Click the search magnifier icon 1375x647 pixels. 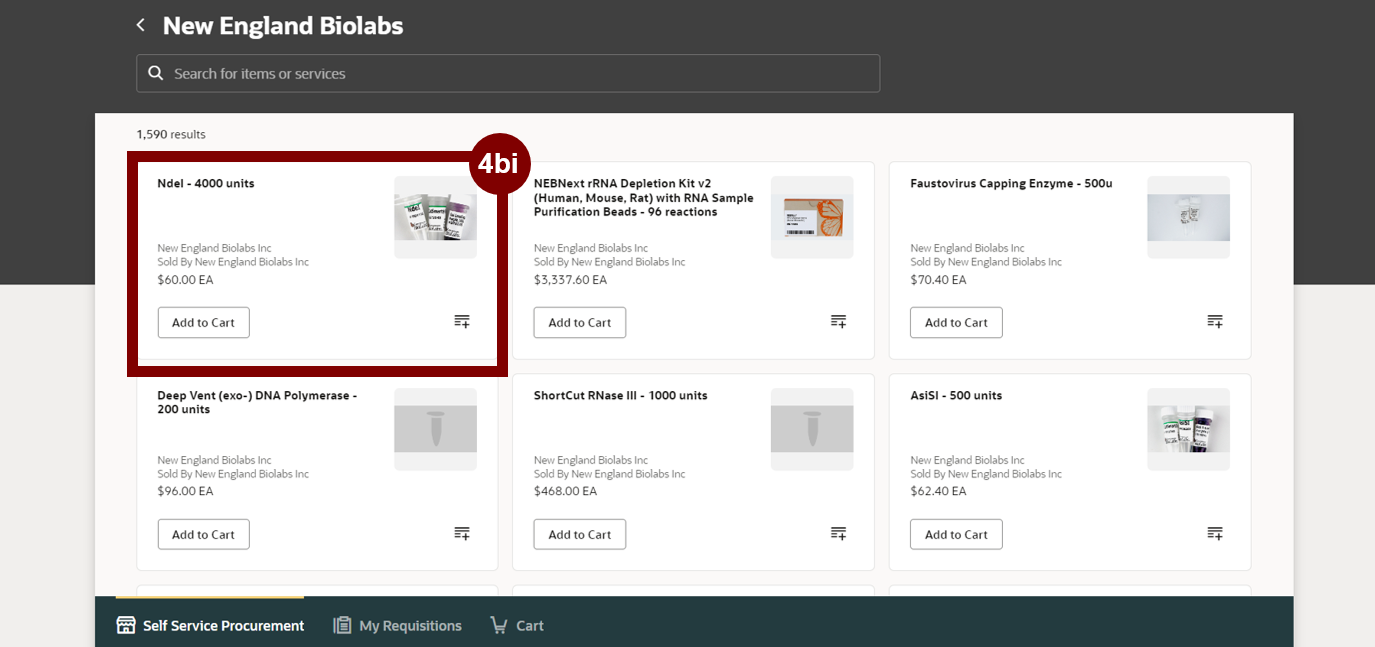click(x=155, y=73)
